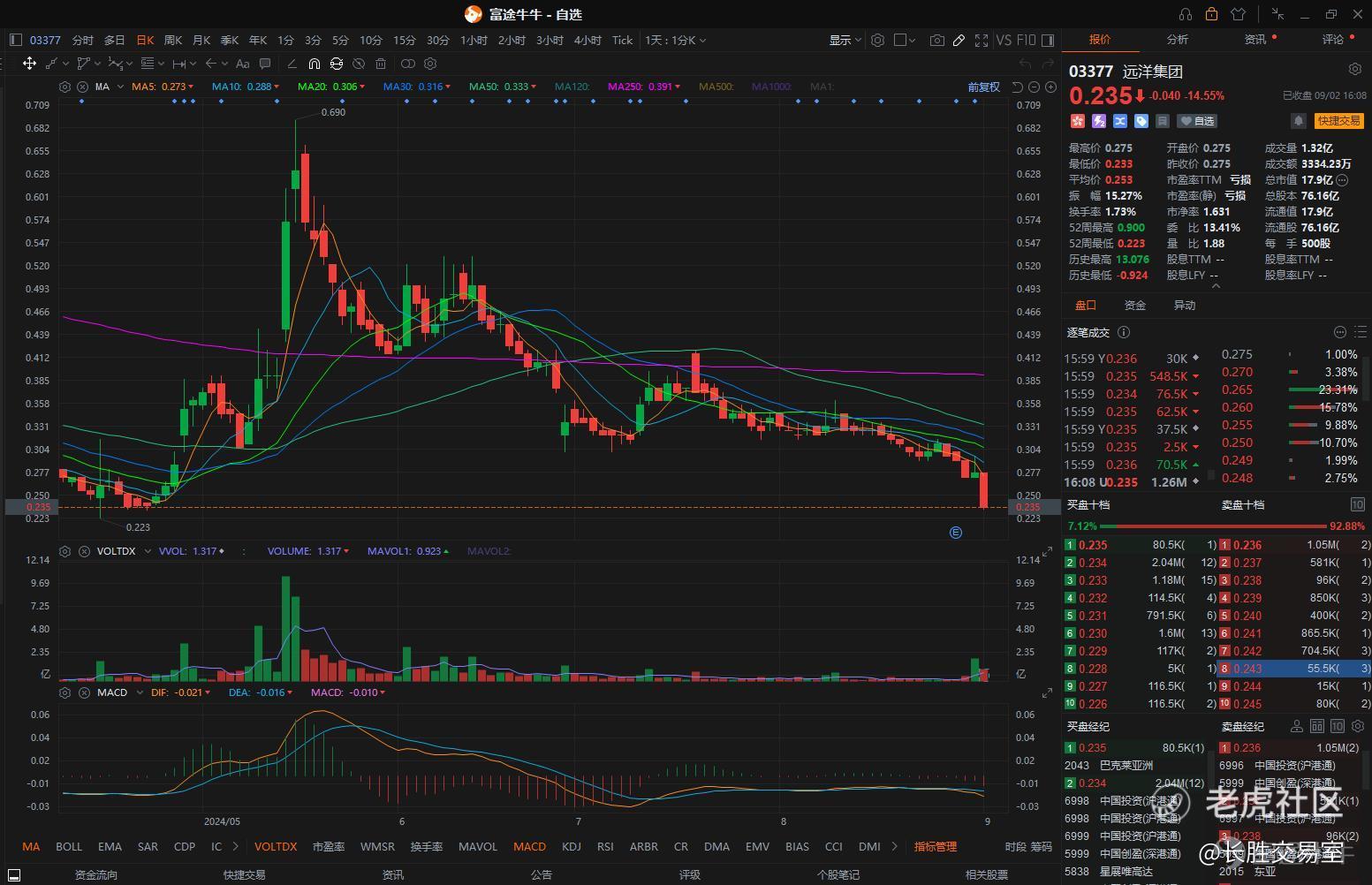1372x885 pixels.
Task: Expand VOLTDX indicator dropdown
Action: point(148,551)
